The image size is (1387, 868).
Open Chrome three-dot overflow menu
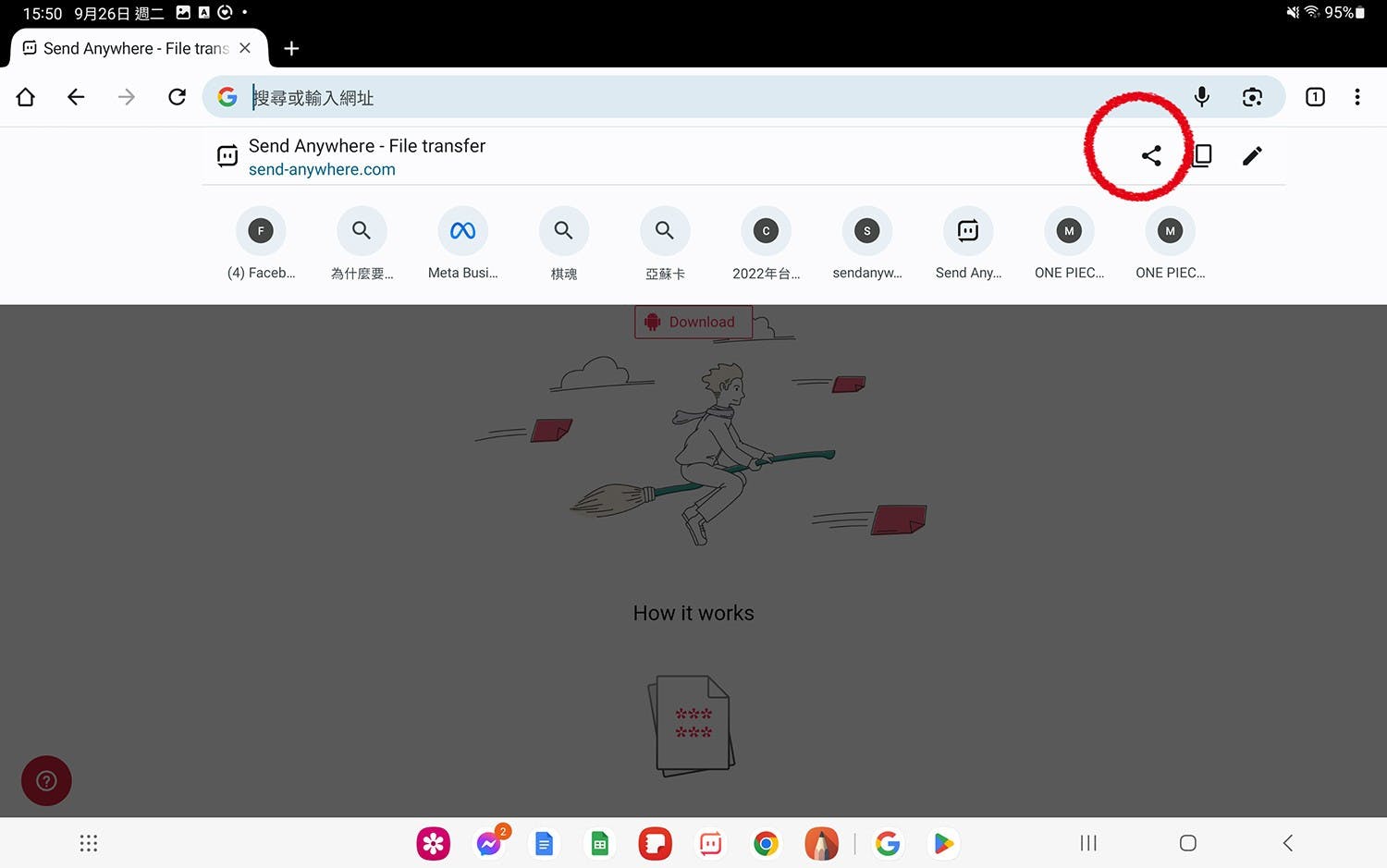point(1356,97)
